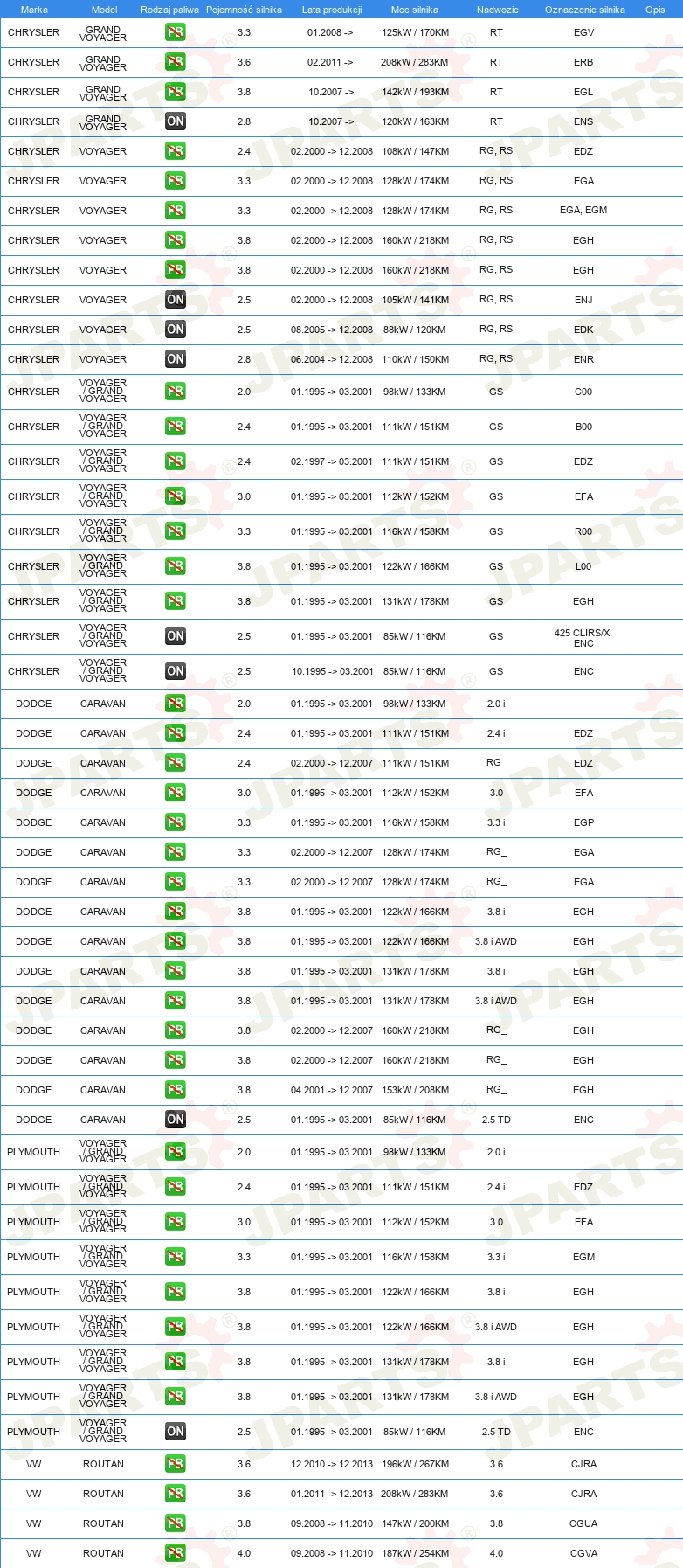Screen dimensions: 683x1568
Task: Click the petrol icon in the Dodge Caravan EGP row
Action: (x=176, y=822)
